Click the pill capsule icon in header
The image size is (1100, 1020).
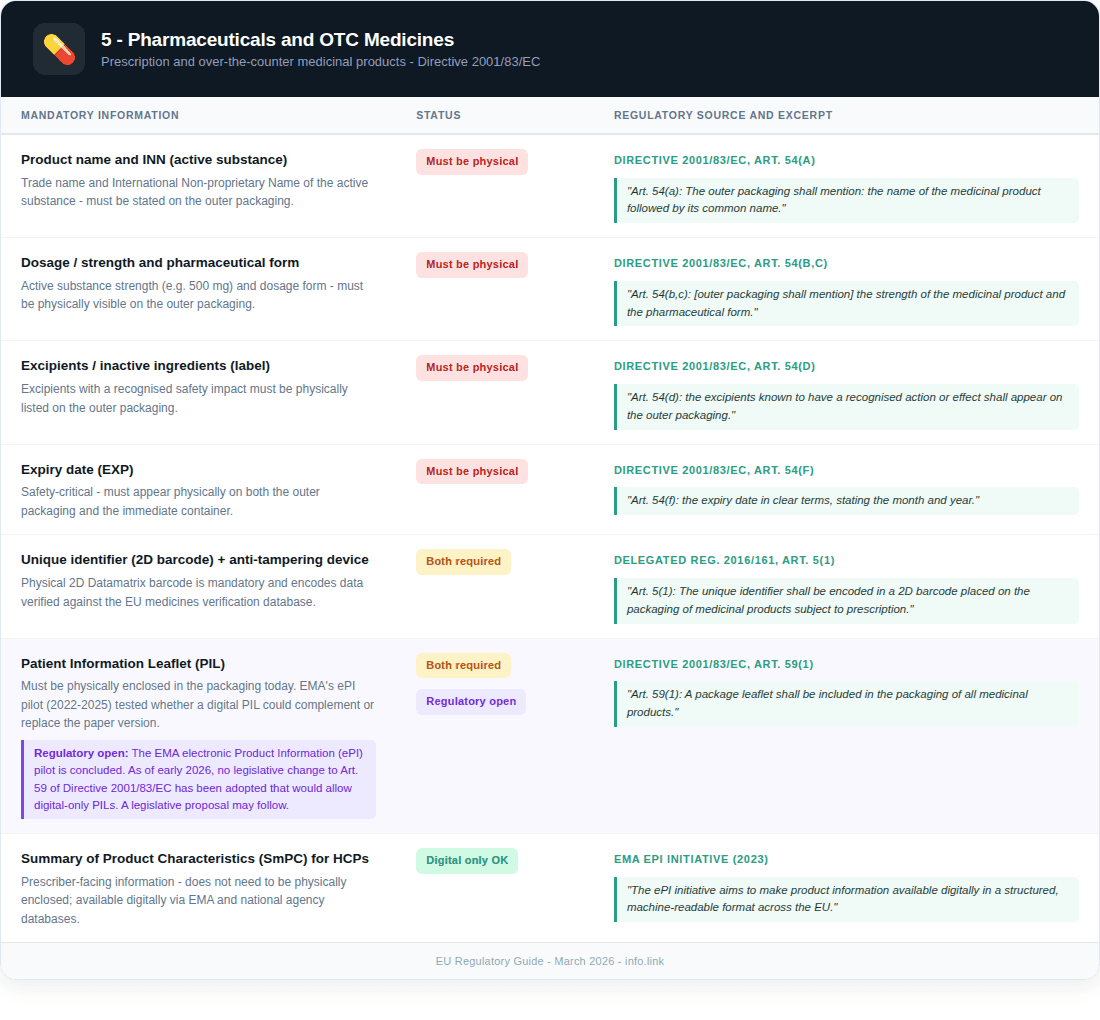[x=59, y=49]
